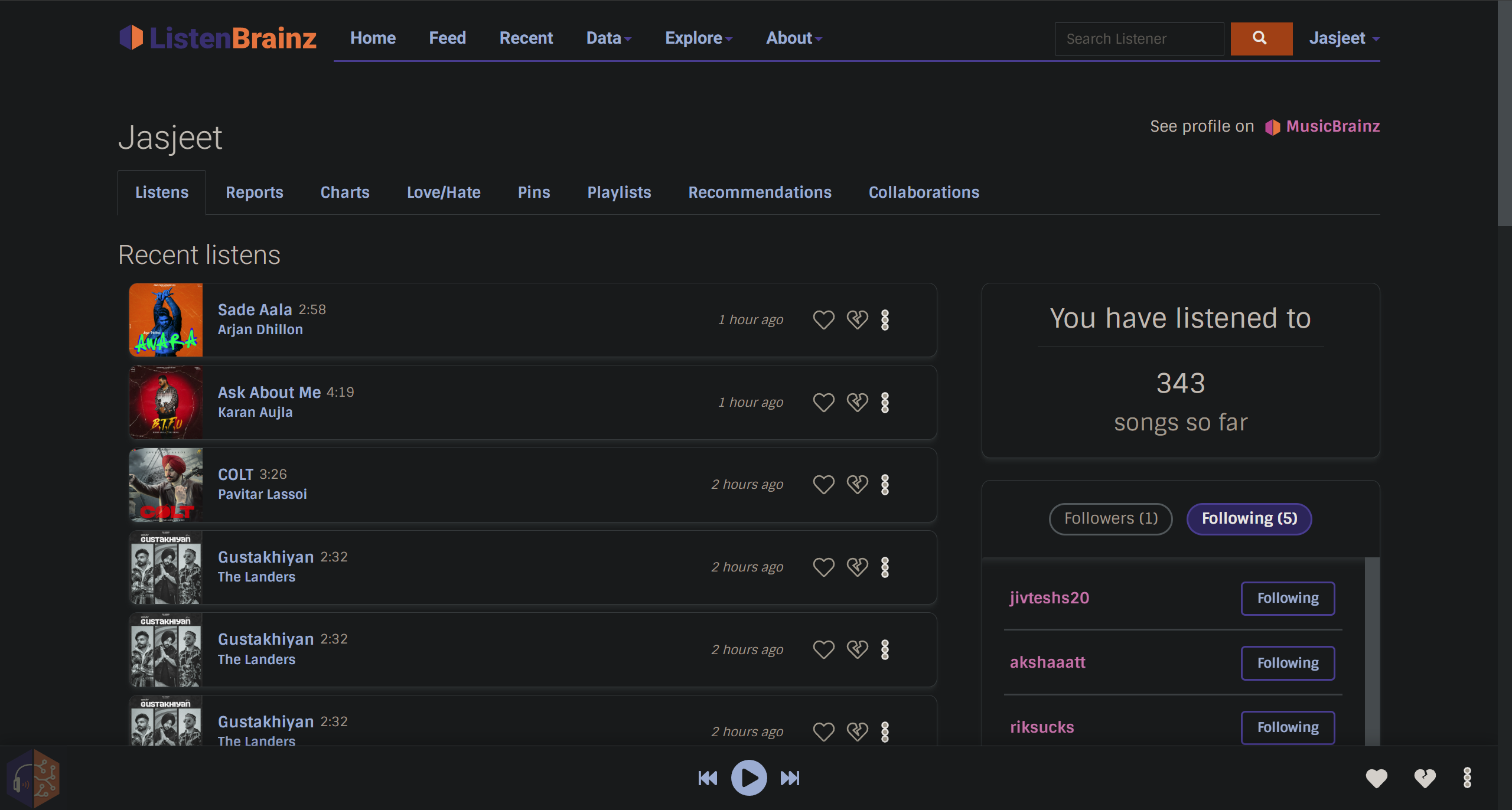Open riksucks profile link
Image resolution: width=1512 pixels, height=810 pixels.
pos(1042,727)
